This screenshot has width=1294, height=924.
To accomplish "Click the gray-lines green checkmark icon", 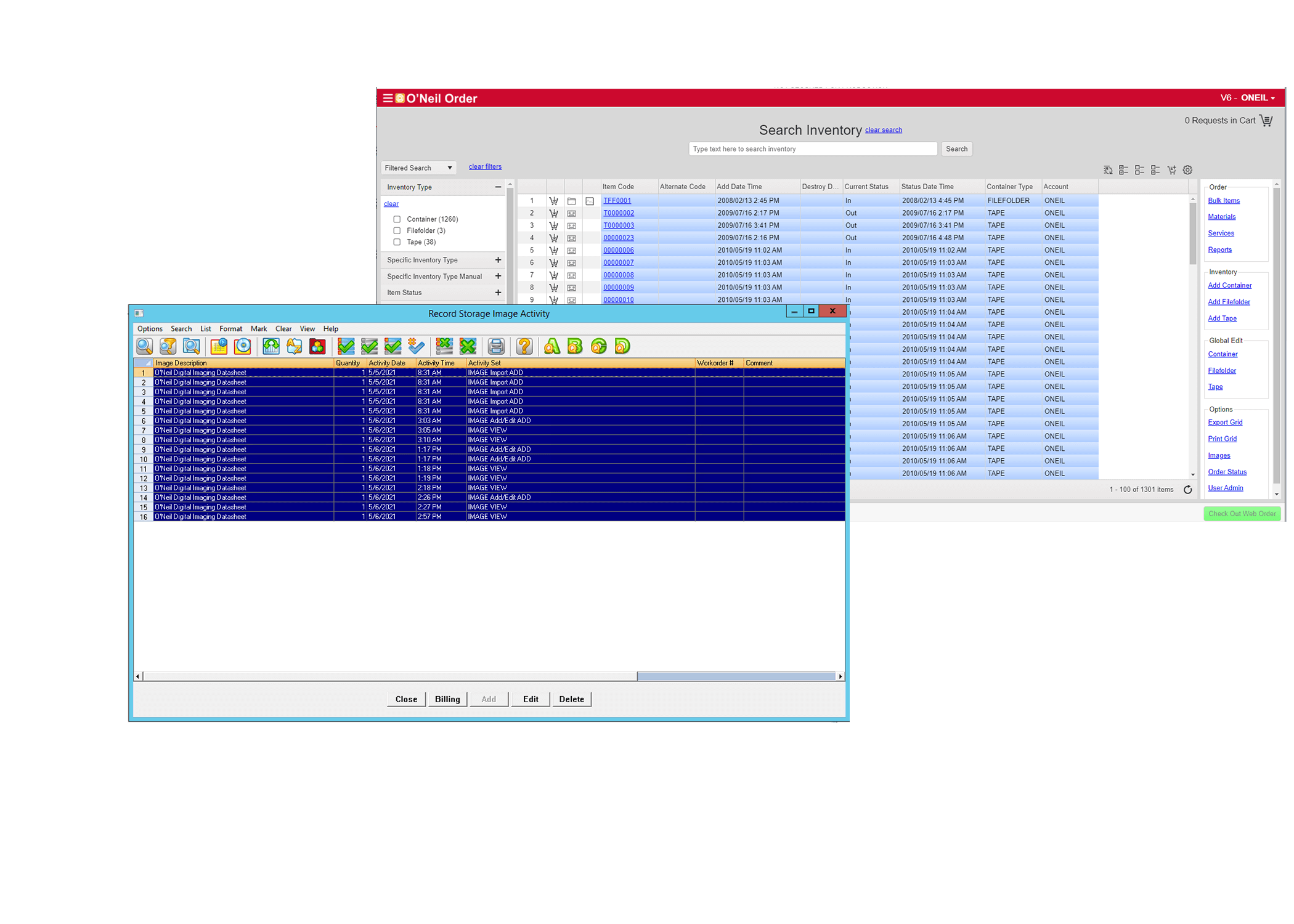I will (x=370, y=346).
